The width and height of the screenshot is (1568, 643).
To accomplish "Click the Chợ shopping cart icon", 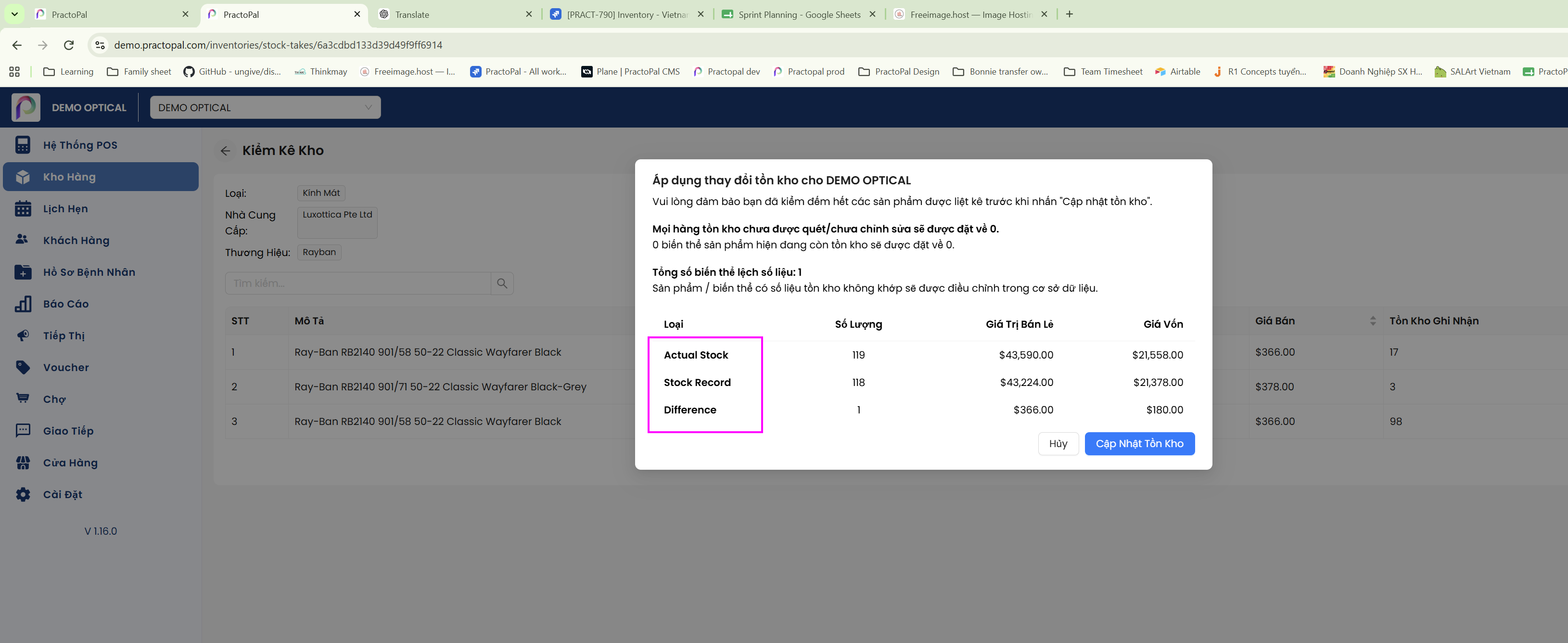I will [x=23, y=399].
